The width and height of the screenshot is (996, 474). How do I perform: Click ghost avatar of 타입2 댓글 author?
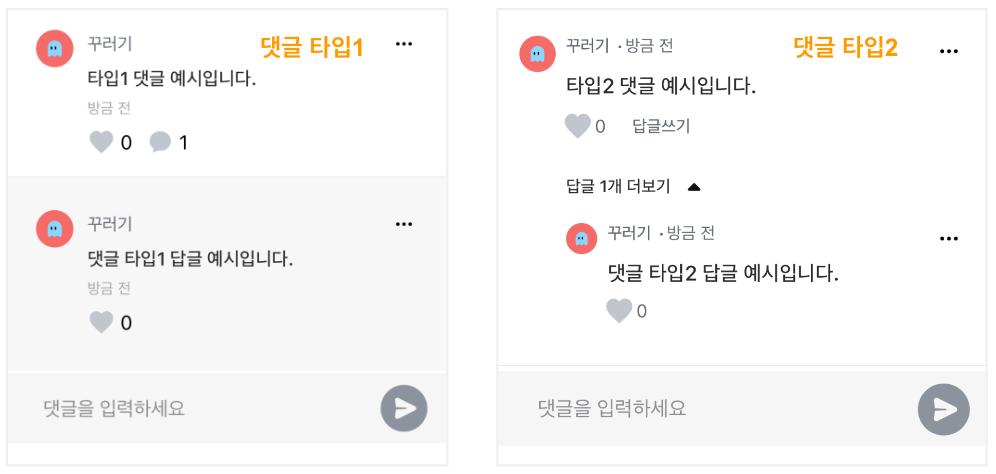[538, 54]
